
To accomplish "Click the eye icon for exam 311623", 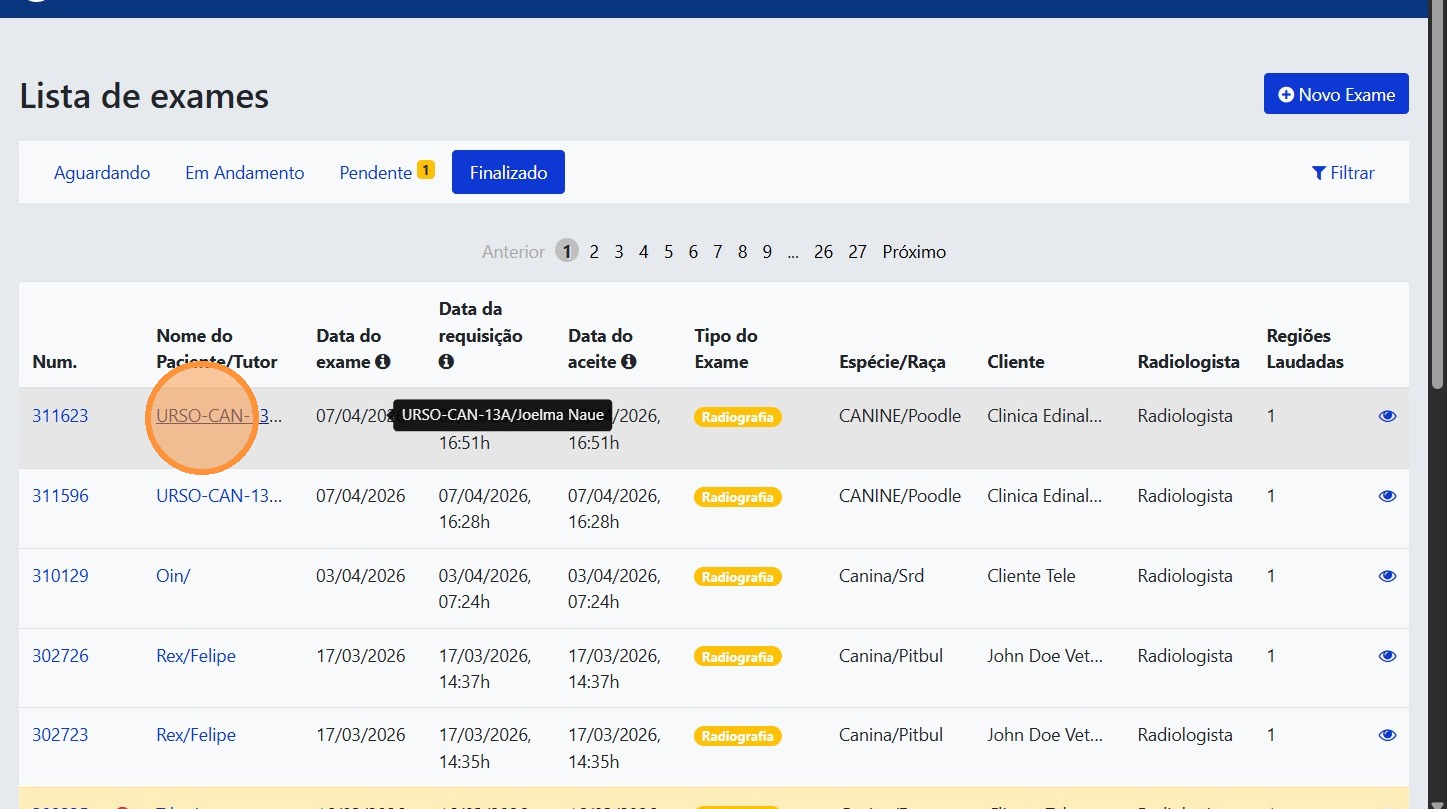I will 1387,416.
